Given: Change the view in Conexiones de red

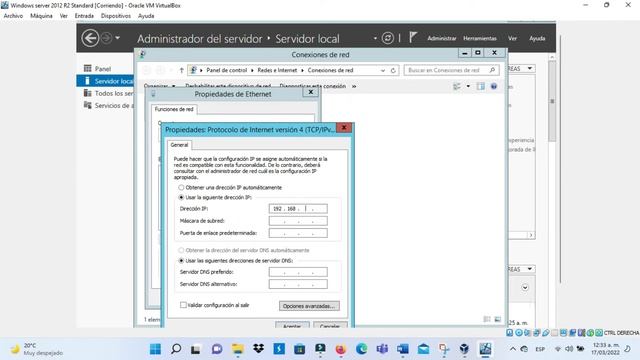Looking at the screenshot, I should (457, 86).
